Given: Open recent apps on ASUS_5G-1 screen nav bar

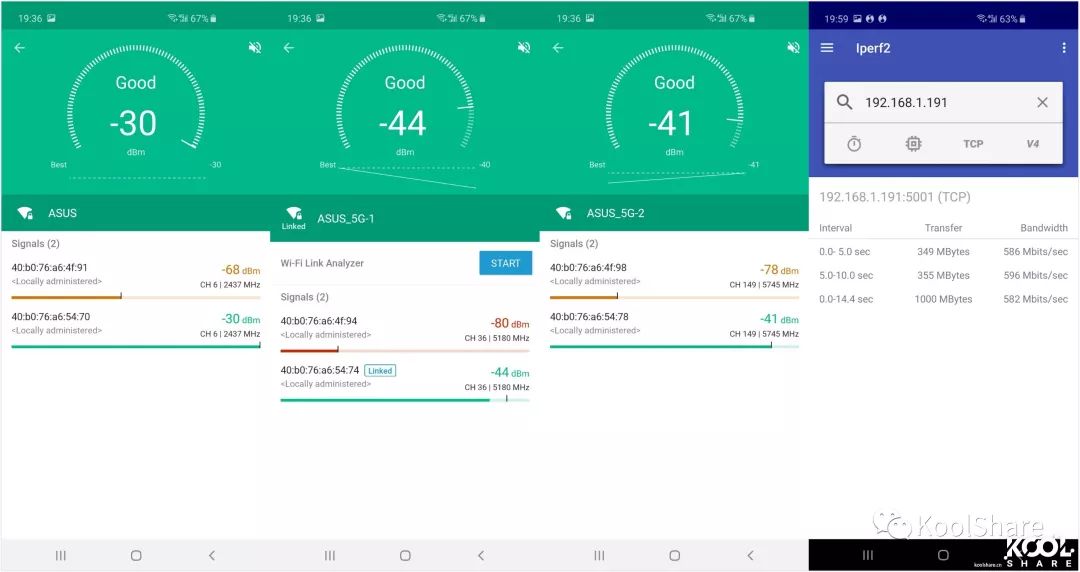Looking at the screenshot, I should [330, 555].
